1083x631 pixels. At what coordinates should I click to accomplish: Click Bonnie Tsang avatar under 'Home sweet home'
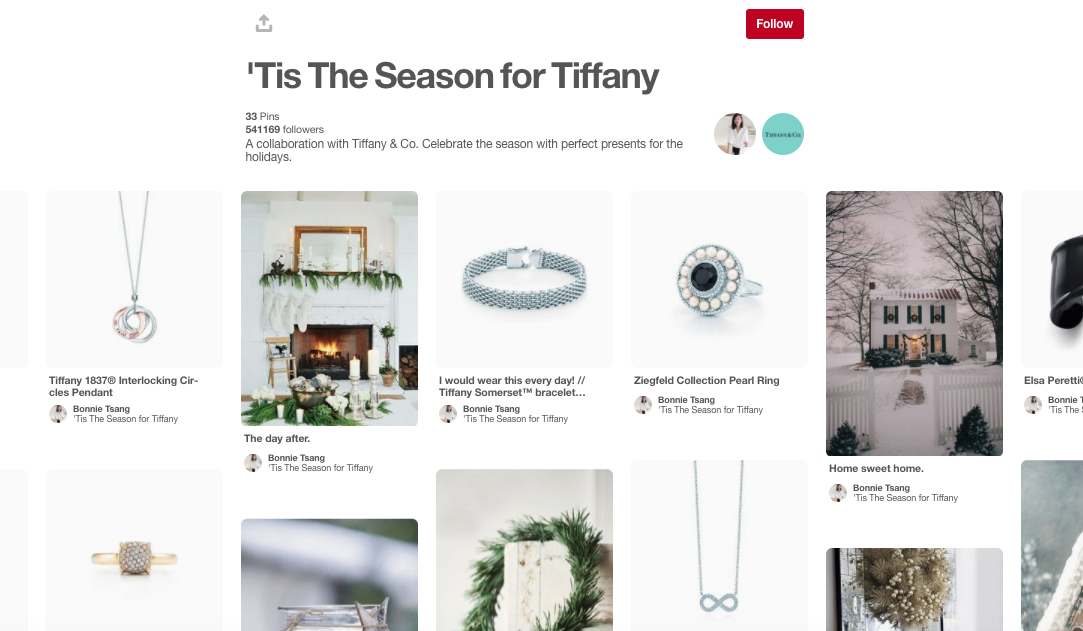(838, 492)
